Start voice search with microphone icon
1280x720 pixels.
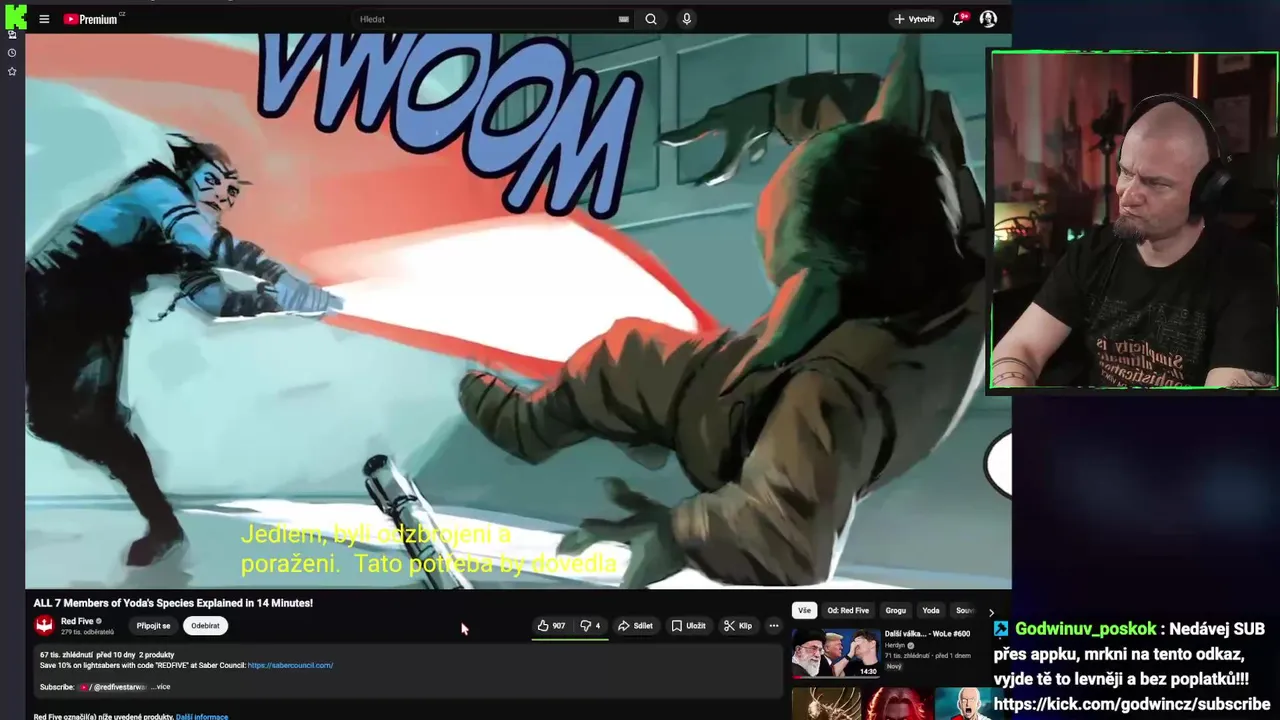tap(686, 19)
